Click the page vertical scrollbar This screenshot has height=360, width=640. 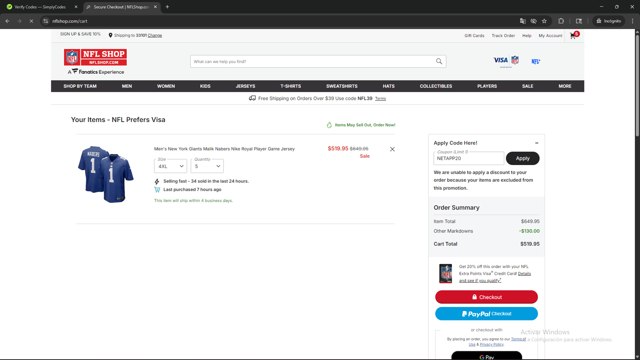tap(637, 86)
